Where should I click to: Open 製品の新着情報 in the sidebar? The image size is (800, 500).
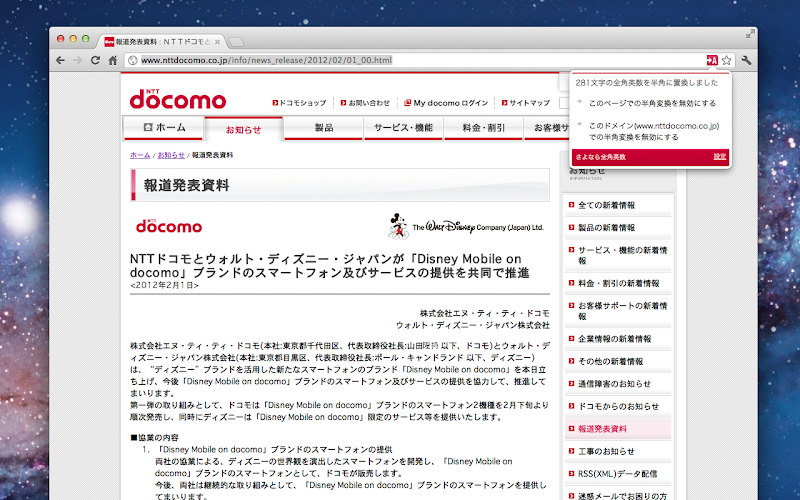(x=606, y=228)
